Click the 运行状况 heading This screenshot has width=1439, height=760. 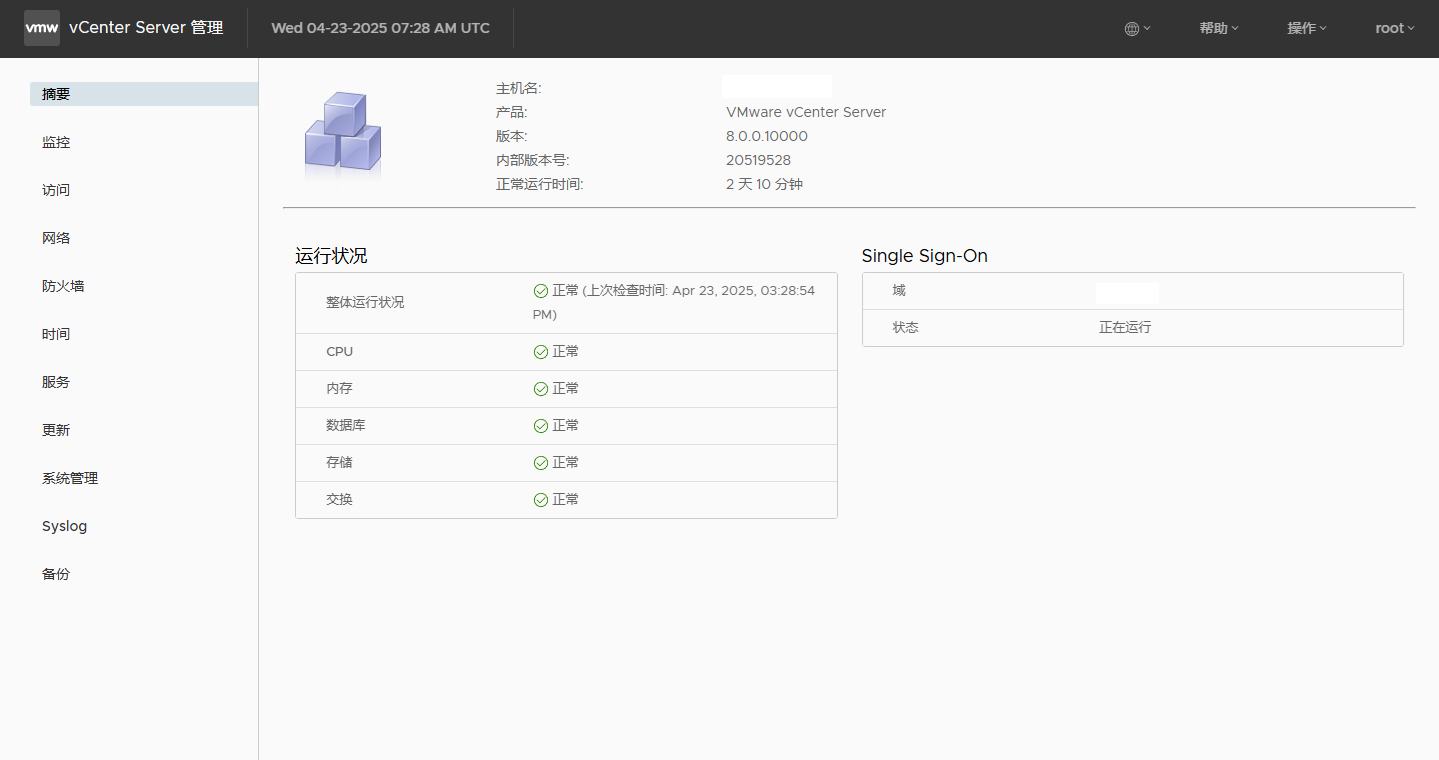331,256
